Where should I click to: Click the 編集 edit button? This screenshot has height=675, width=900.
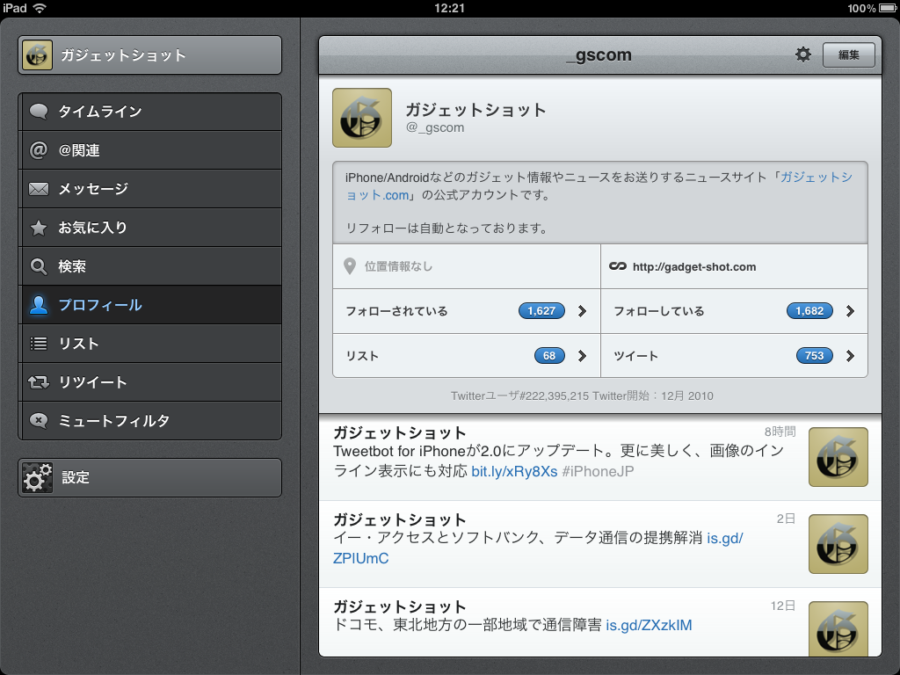(x=849, y=55)
